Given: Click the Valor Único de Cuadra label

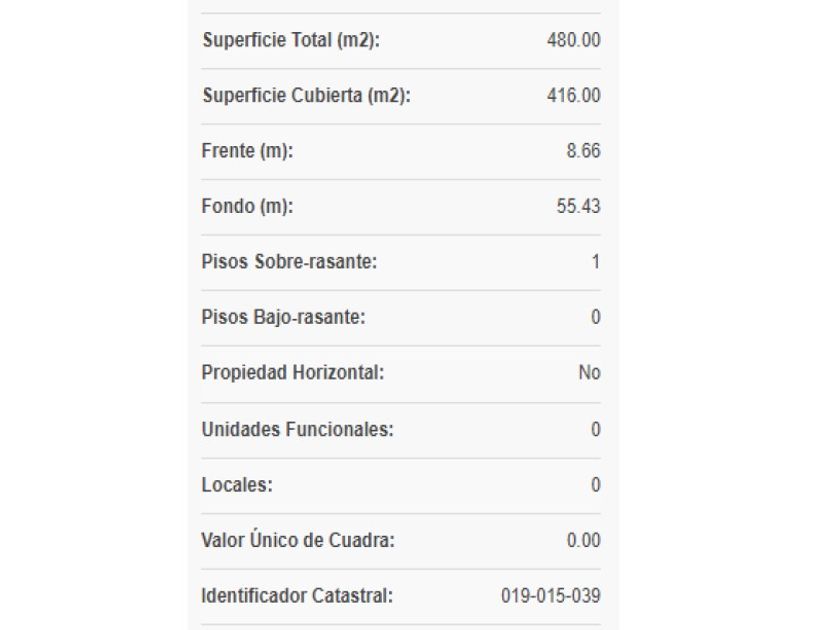Looking at the screenshot, I should tap(298, 540).
